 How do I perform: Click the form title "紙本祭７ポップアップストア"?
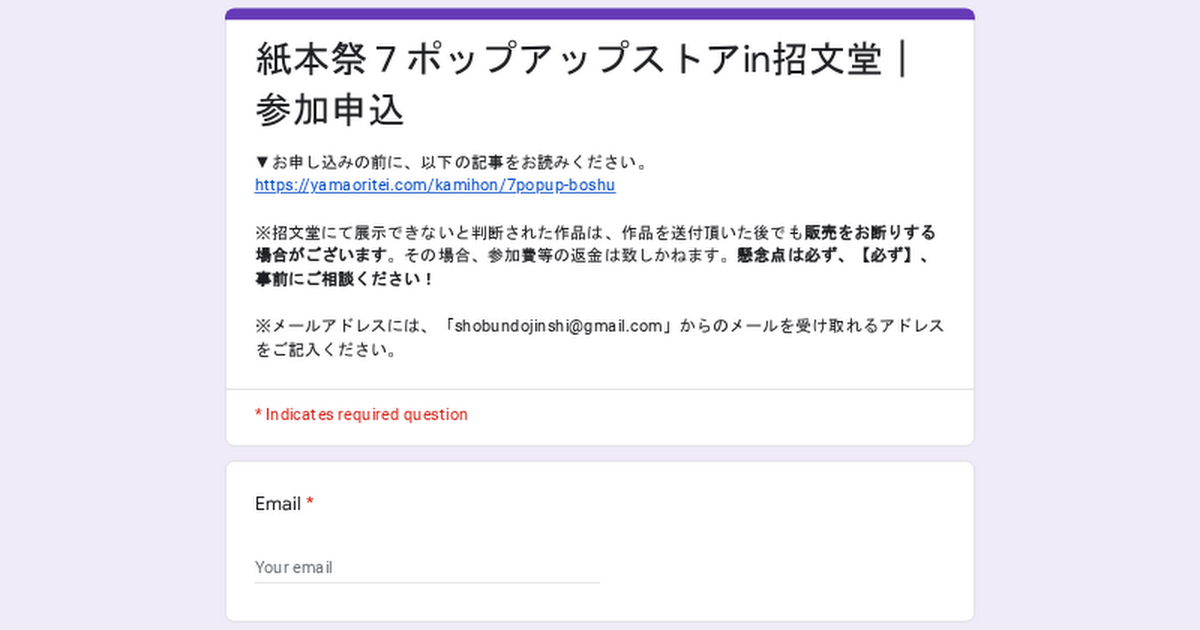(x=497, y=60)
